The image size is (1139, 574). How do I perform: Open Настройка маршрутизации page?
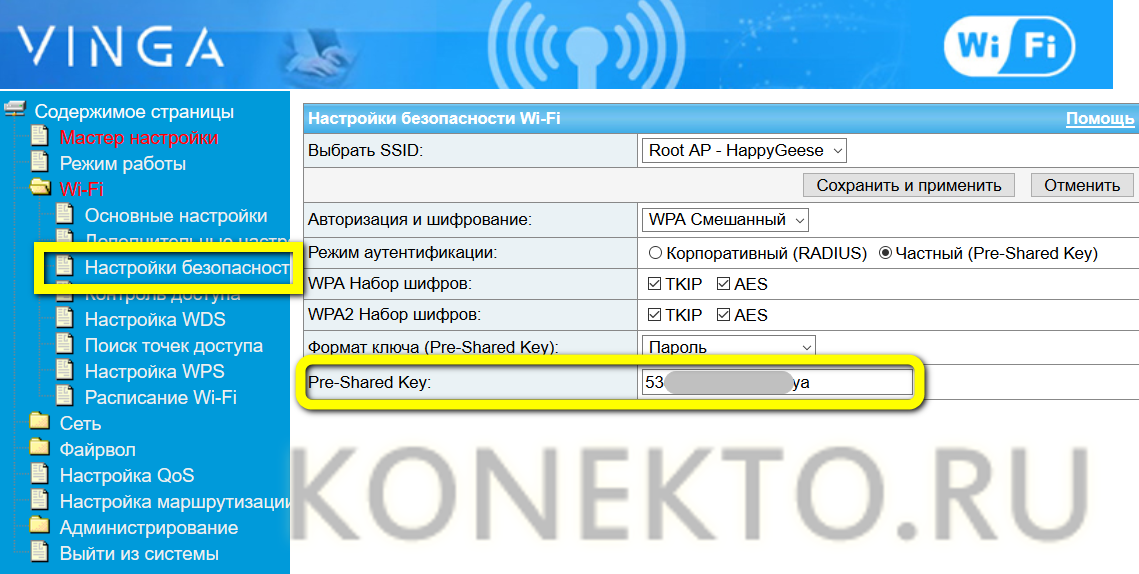click(x=174, y=502)
